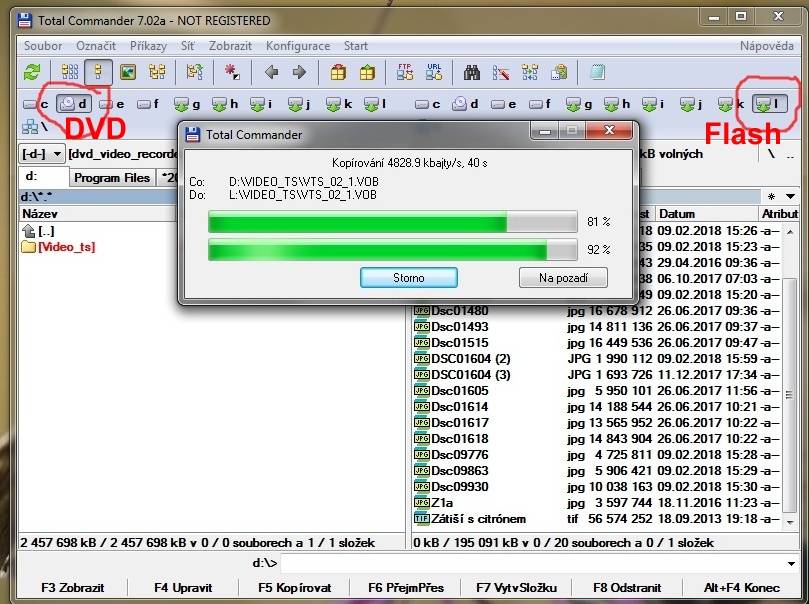Open synchronize directories icon
The width and height of the screenshot is (809, 604).
pos(530,72)
